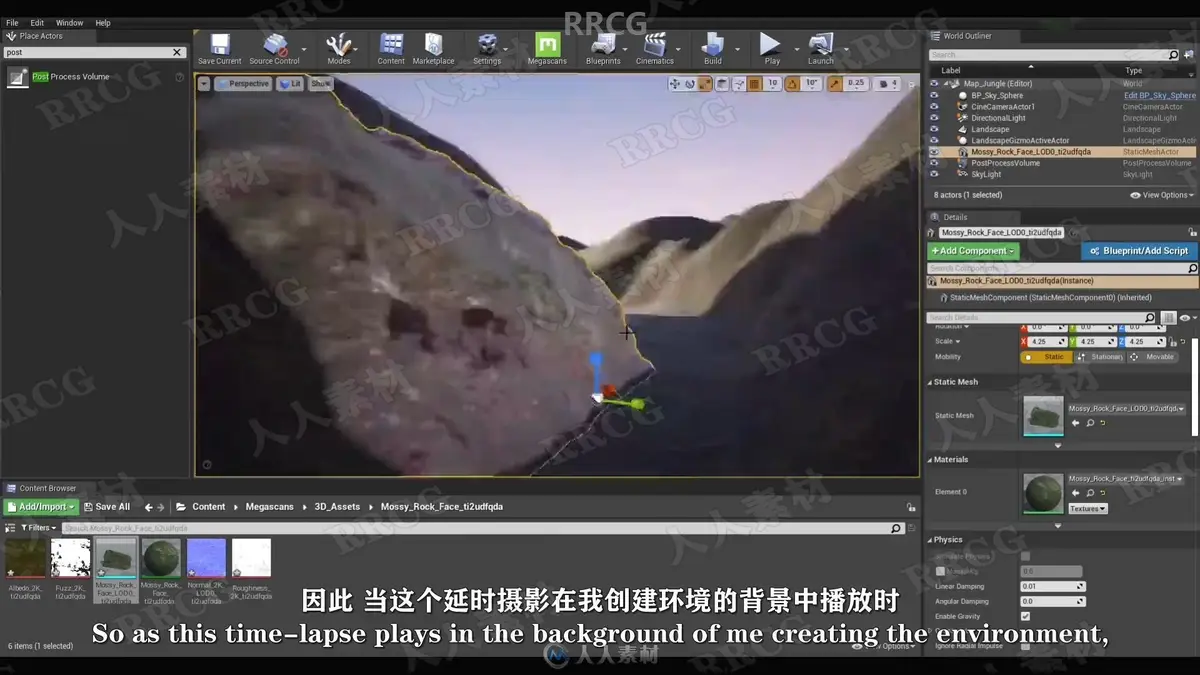Open the Marketplace toolbar icon

[x=433, y=48]
